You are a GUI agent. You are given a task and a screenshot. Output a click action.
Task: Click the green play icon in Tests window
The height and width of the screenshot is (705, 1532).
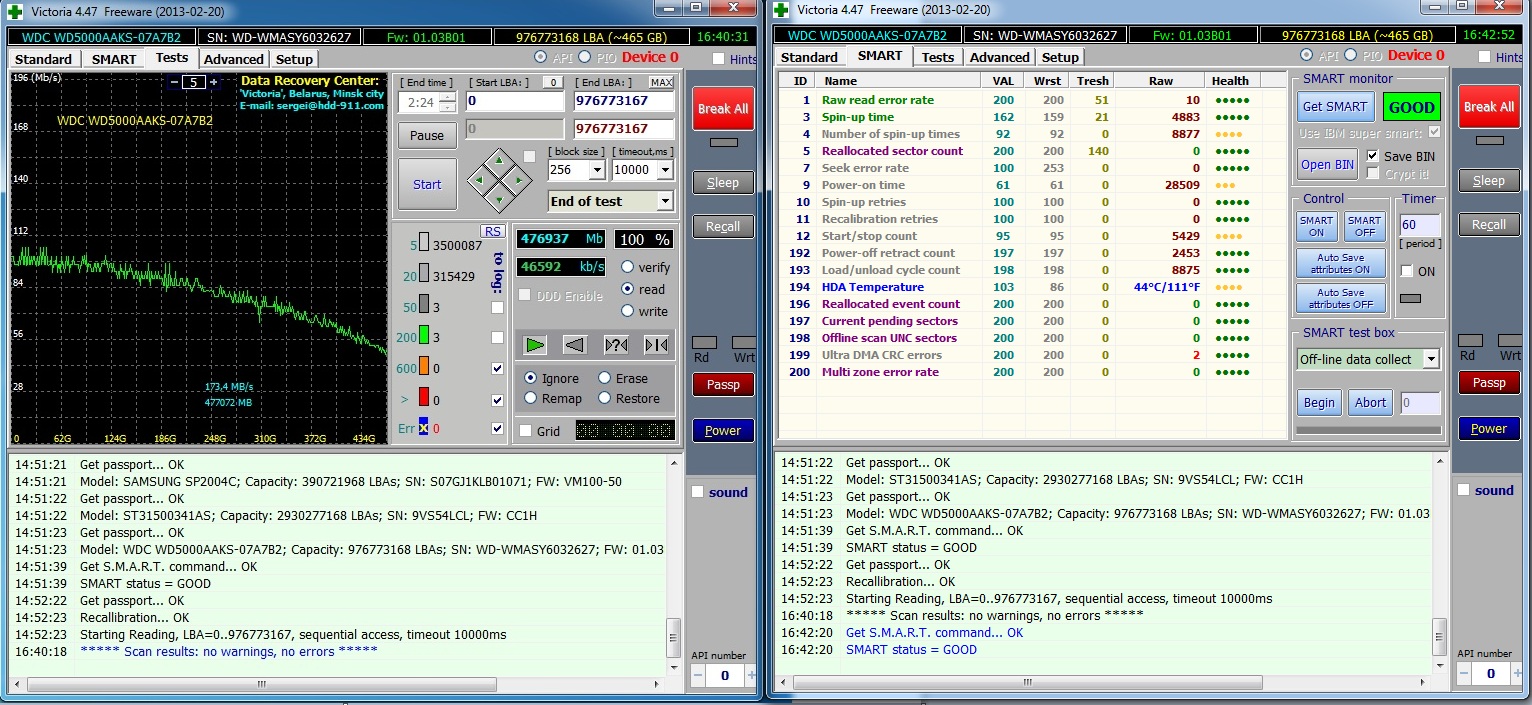tap(535, 345)
